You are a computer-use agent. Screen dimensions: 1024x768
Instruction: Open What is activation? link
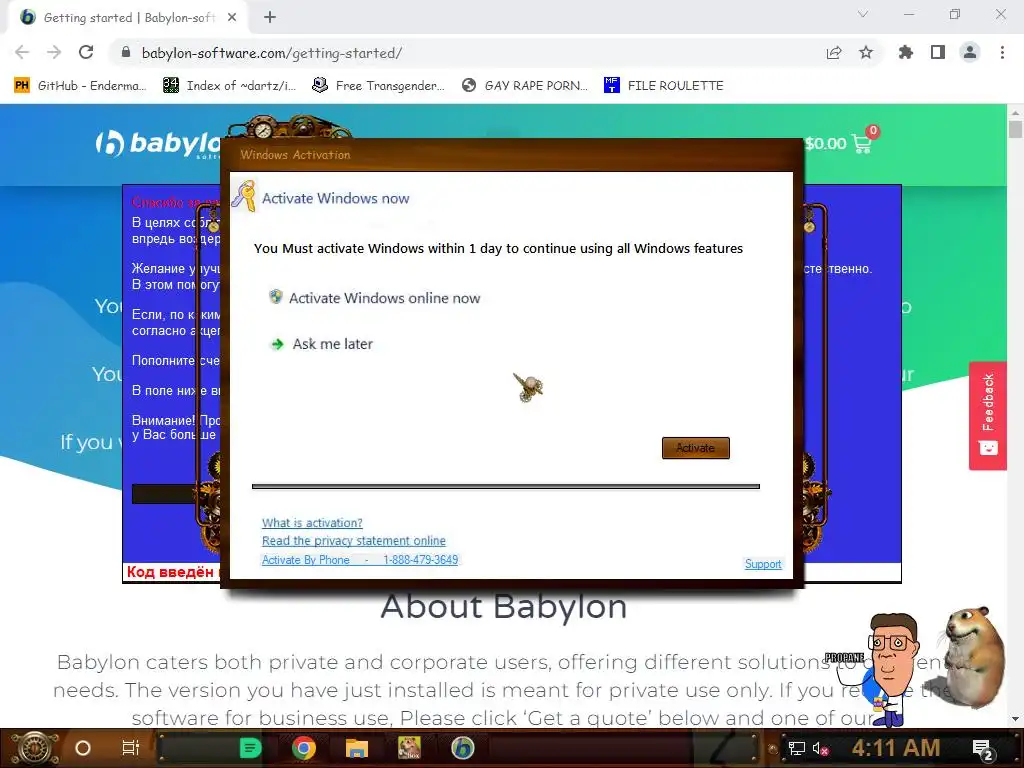pyautogui.click(x=312, y=523)
